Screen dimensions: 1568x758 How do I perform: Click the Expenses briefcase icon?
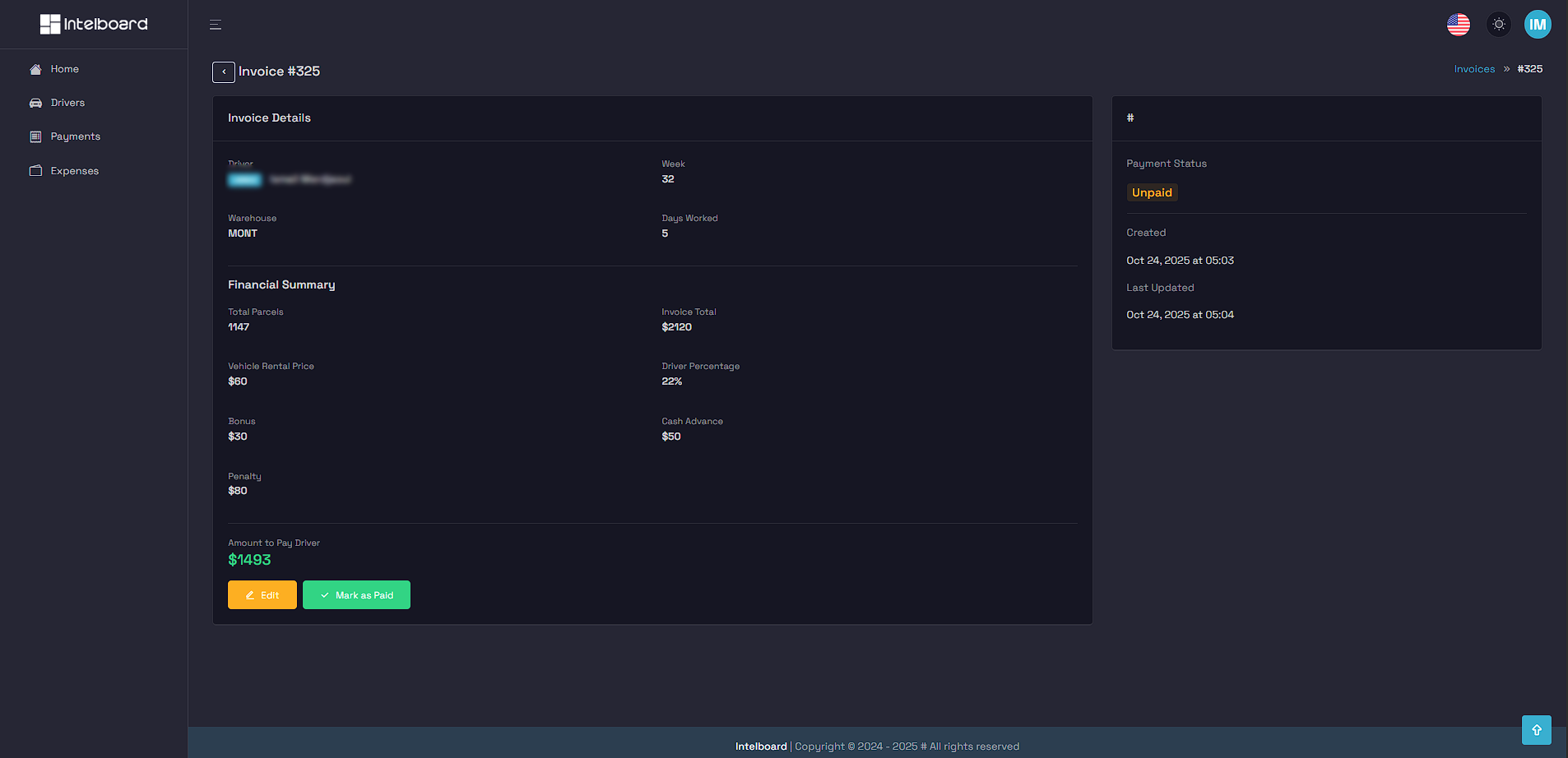(35, 170)
